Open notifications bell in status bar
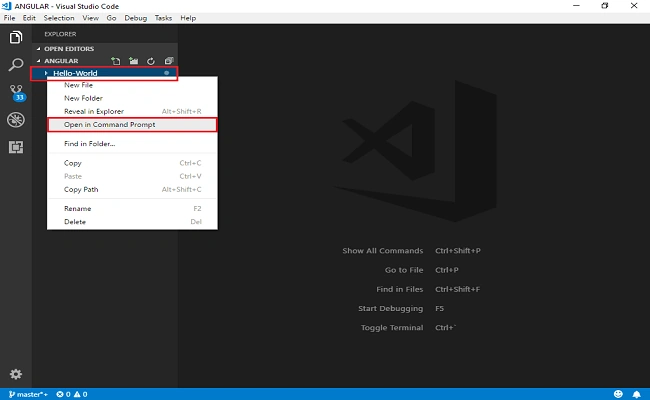650x400 pixels. [x=636, y=394]
